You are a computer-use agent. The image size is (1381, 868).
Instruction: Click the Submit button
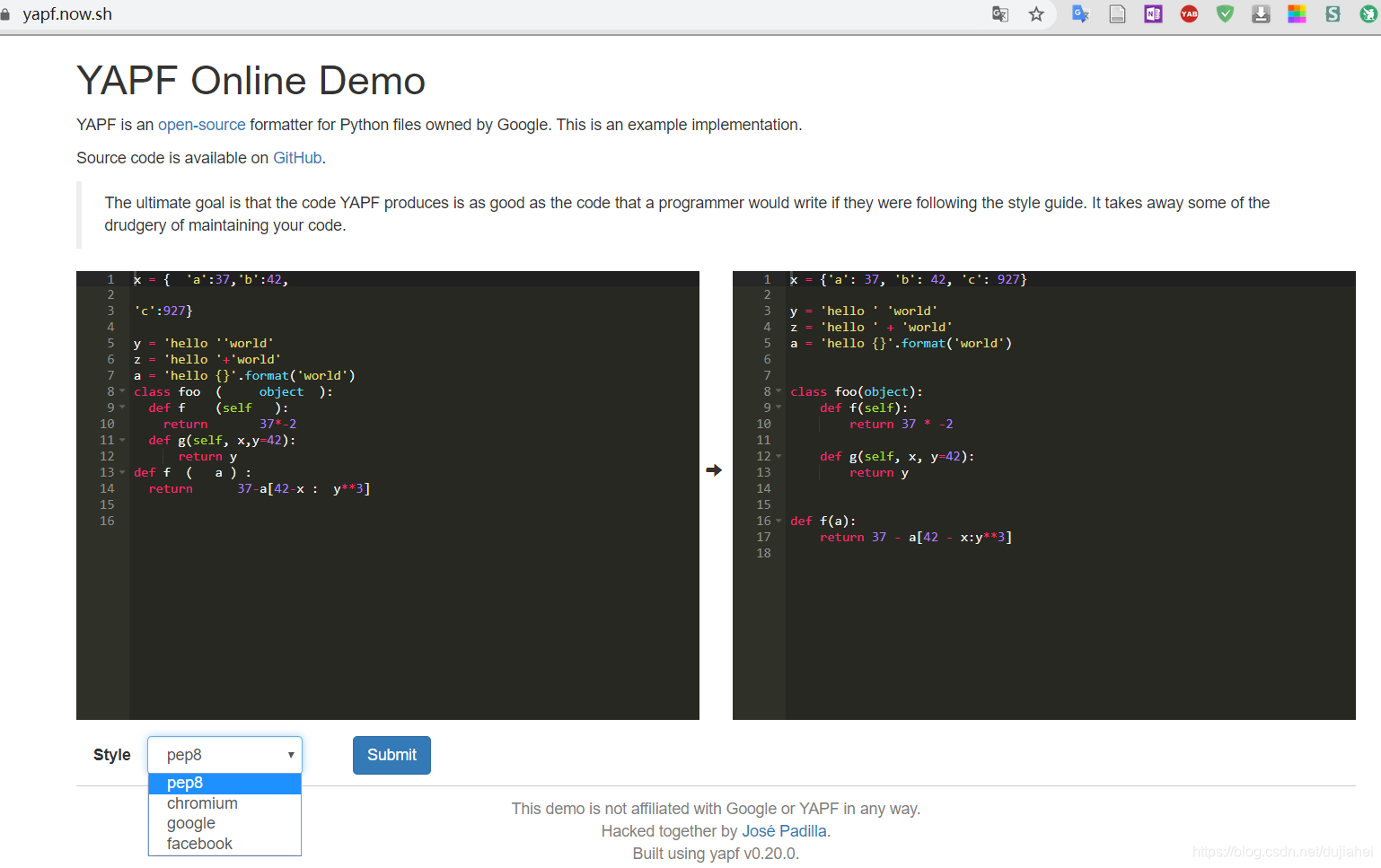tap(391, 755)
